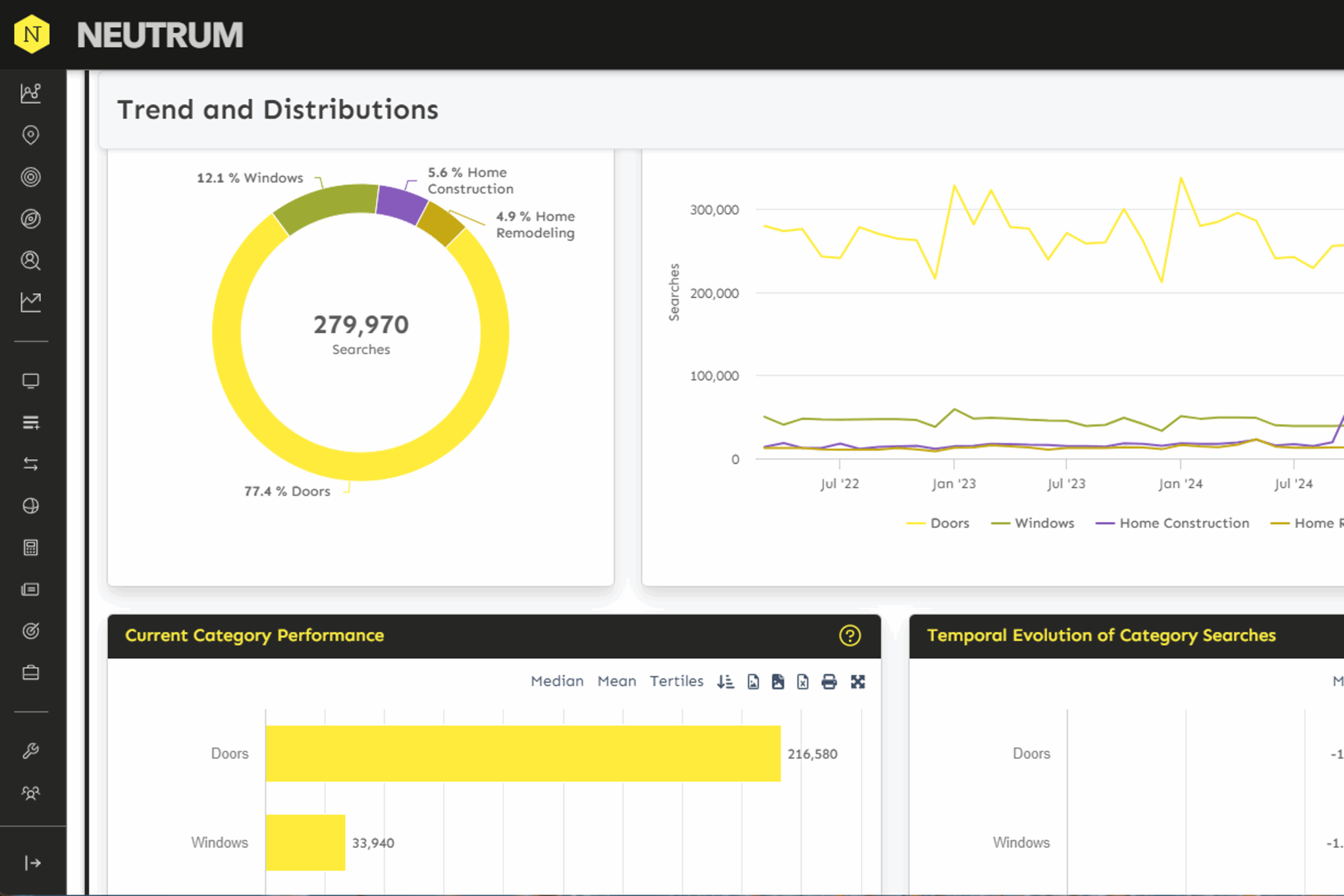Open the user search sidebar icon
1344x896 pixels.
30,260
